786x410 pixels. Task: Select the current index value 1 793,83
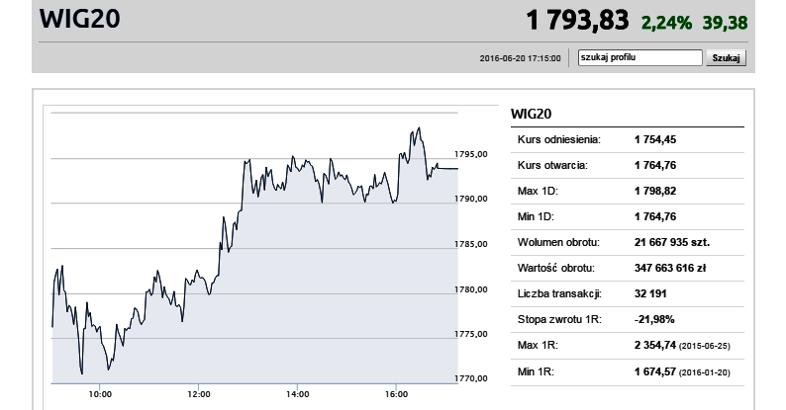tap(590, 21)
